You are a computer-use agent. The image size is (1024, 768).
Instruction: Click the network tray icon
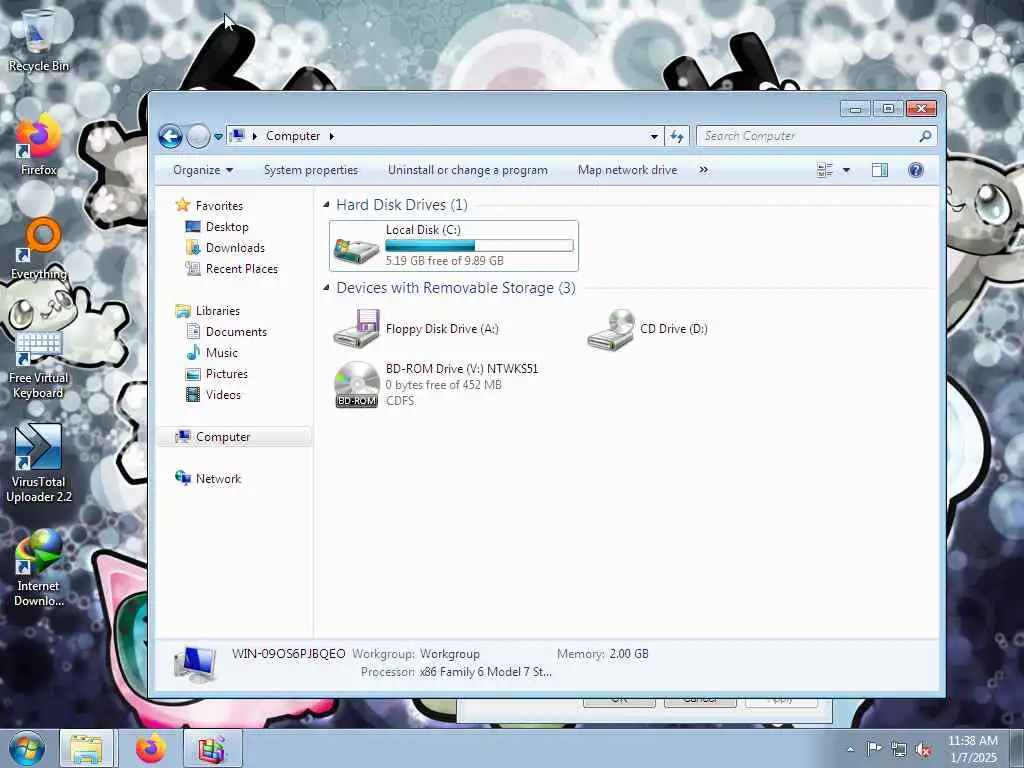pyautogui.click(x=899, y=749)
